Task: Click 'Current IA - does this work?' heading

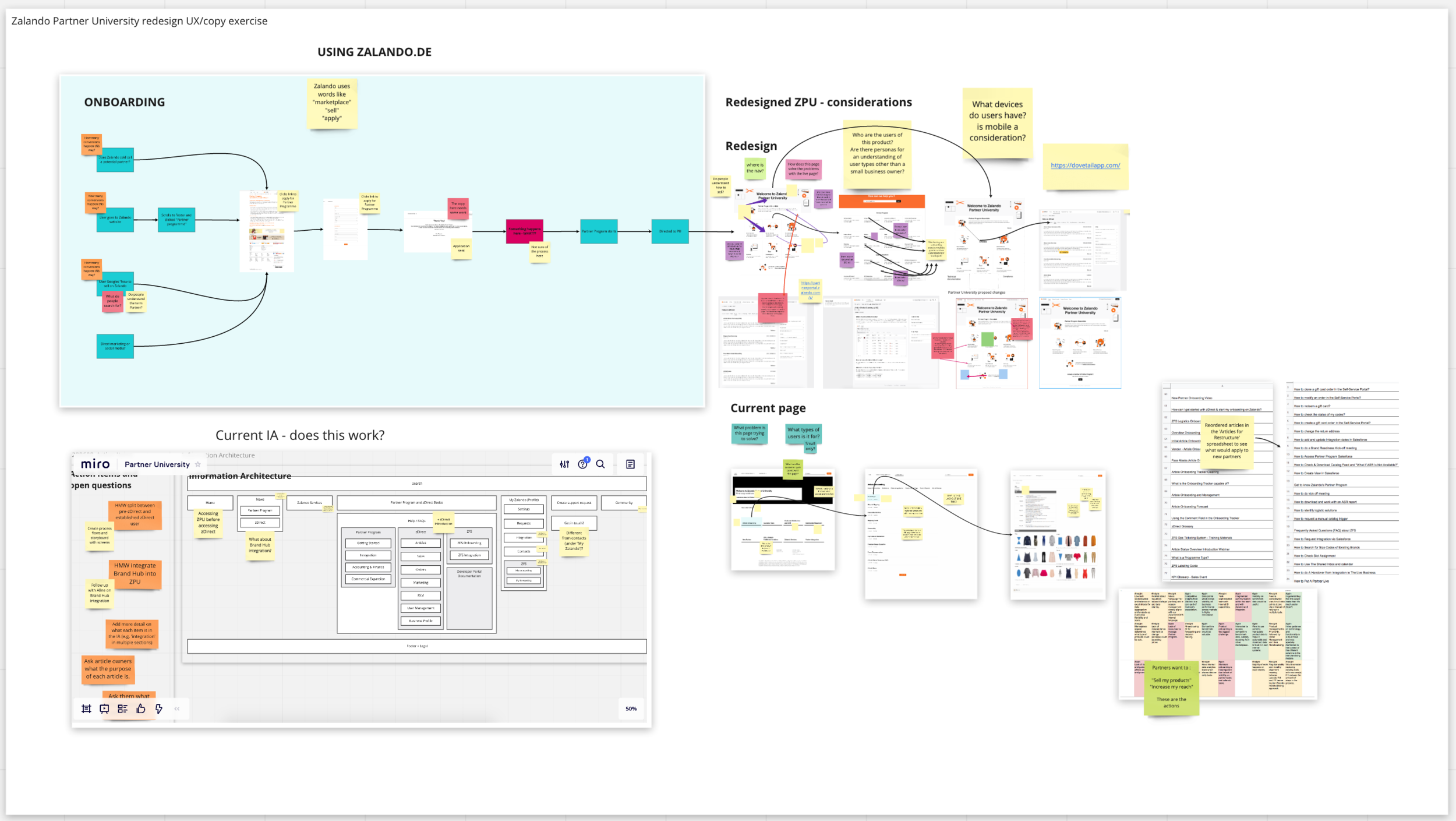Action: tap(300, 435)
